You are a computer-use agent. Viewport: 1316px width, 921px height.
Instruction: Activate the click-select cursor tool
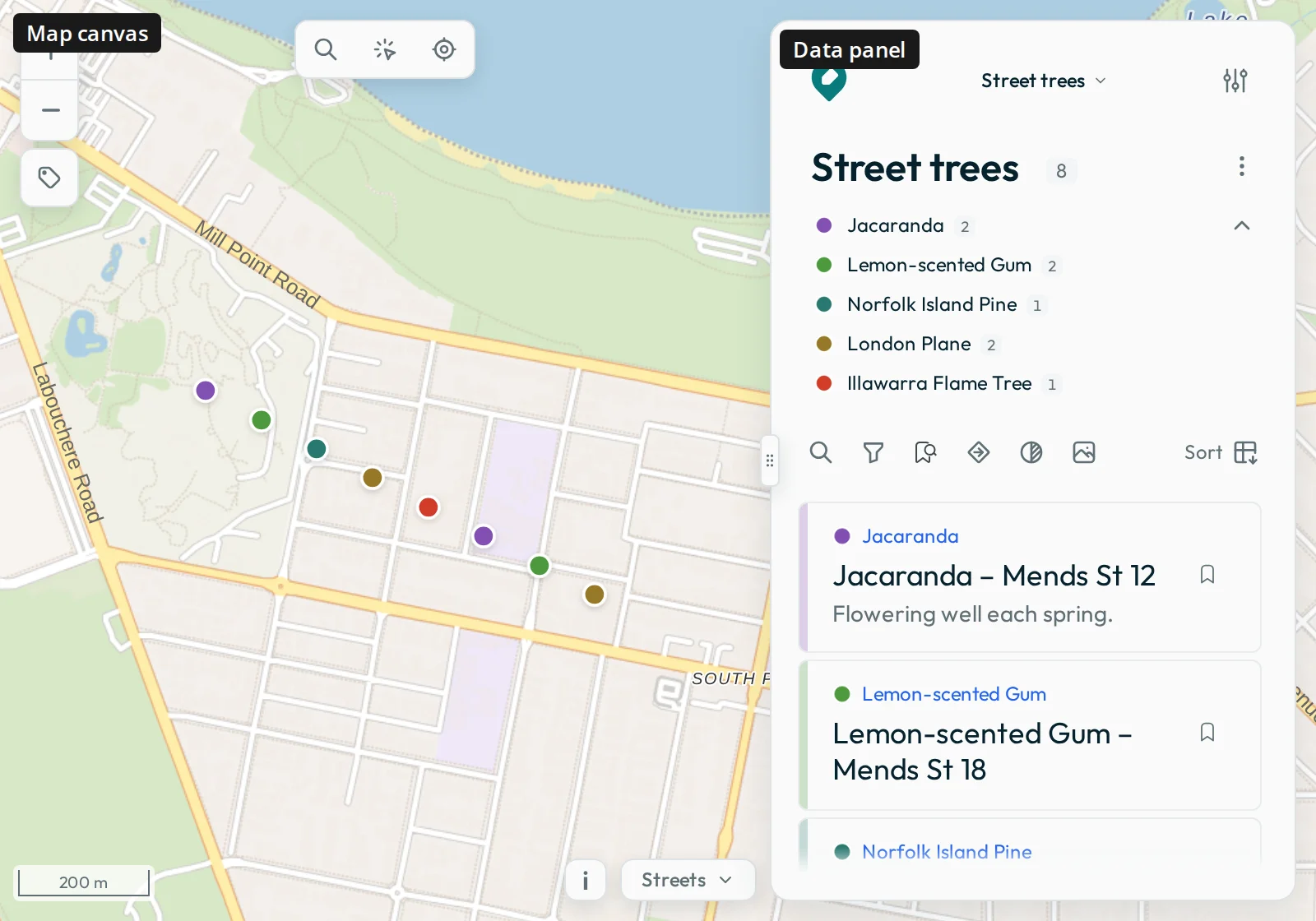[x=385, y=49]
